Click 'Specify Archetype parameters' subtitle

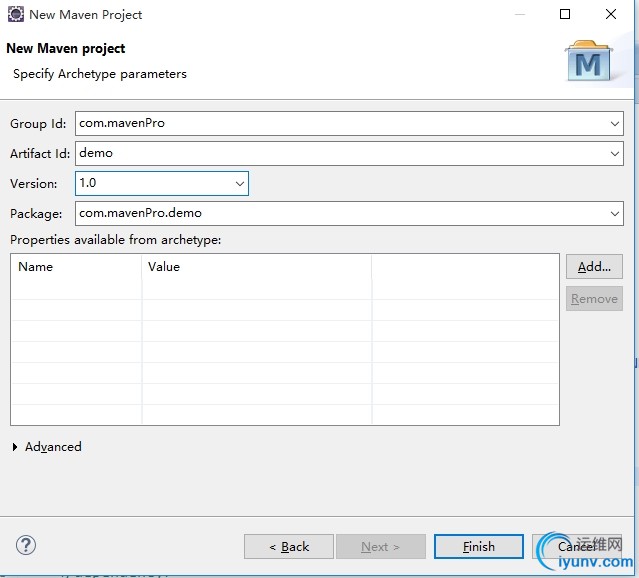[100, 74]
